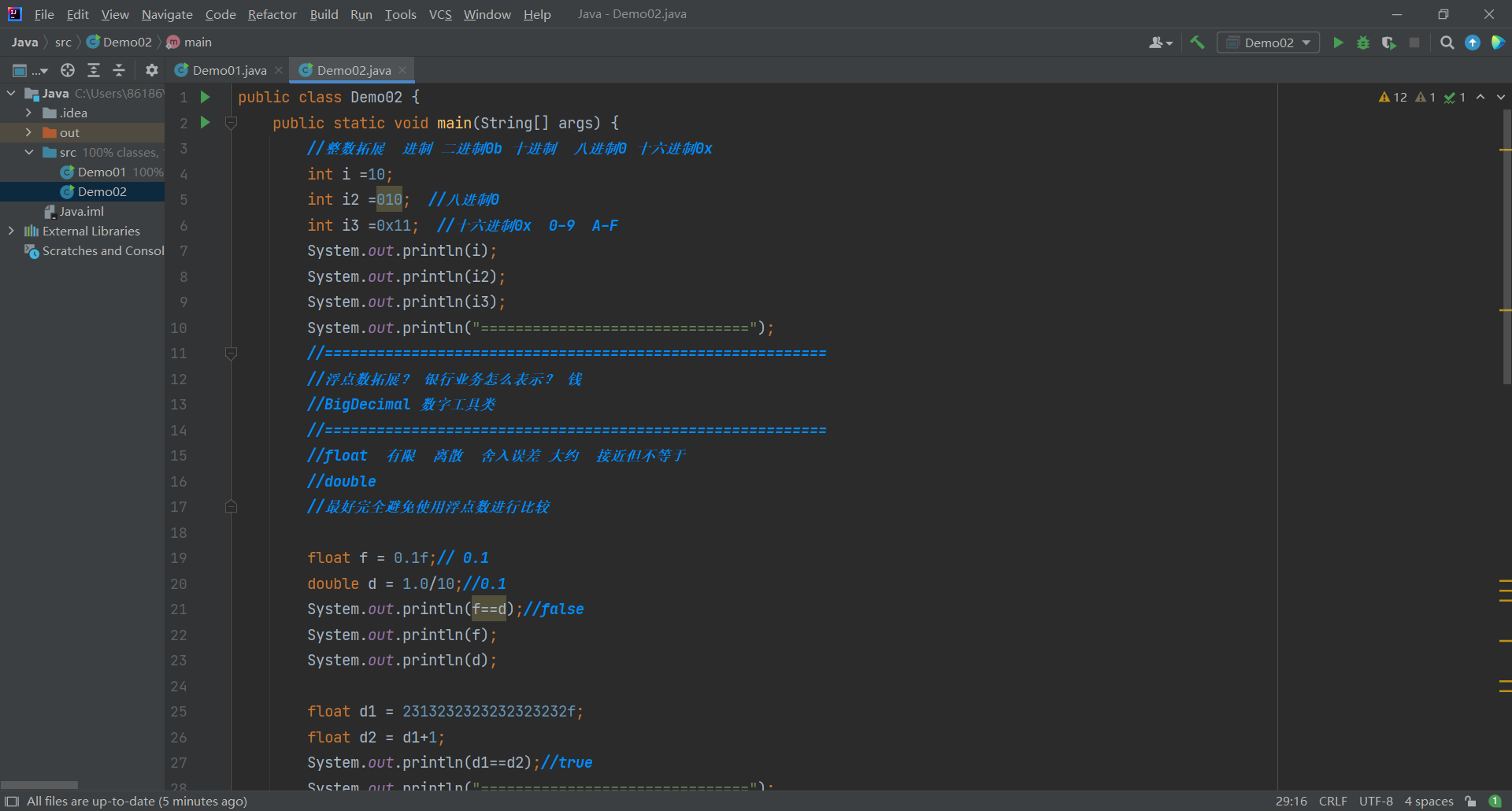Click cursor position 29:16 in status bar

pyautogui.click(x=1291, y=802)
